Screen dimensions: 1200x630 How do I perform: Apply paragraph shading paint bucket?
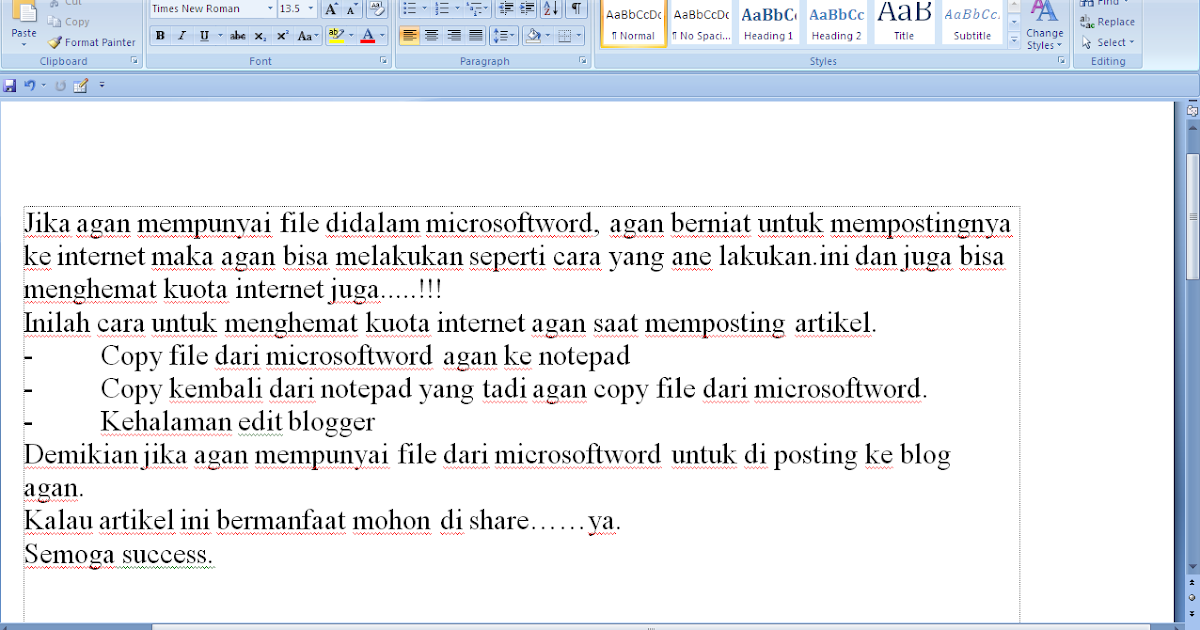click(x=533, y=35)
